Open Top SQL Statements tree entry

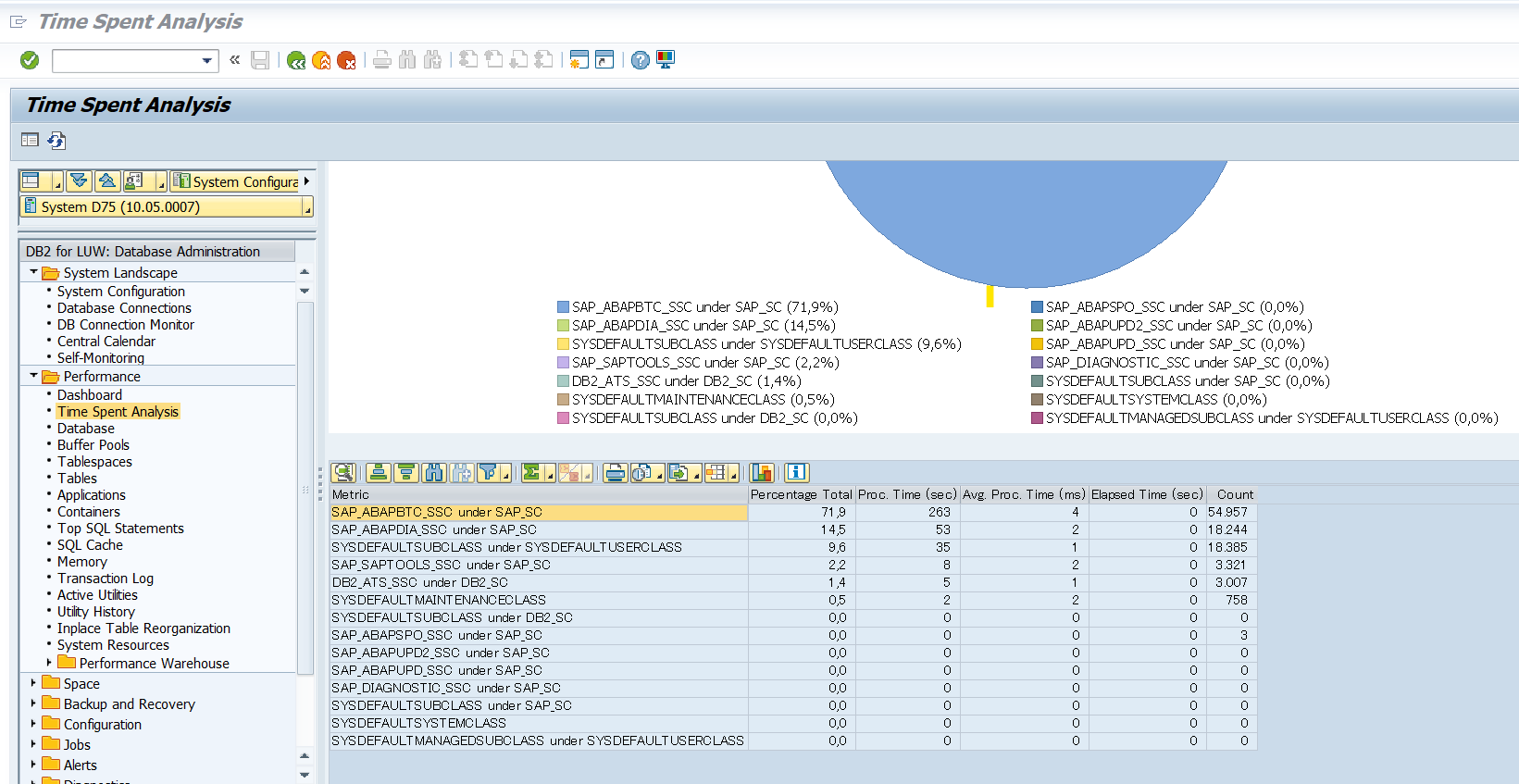(x=120, y=529)
